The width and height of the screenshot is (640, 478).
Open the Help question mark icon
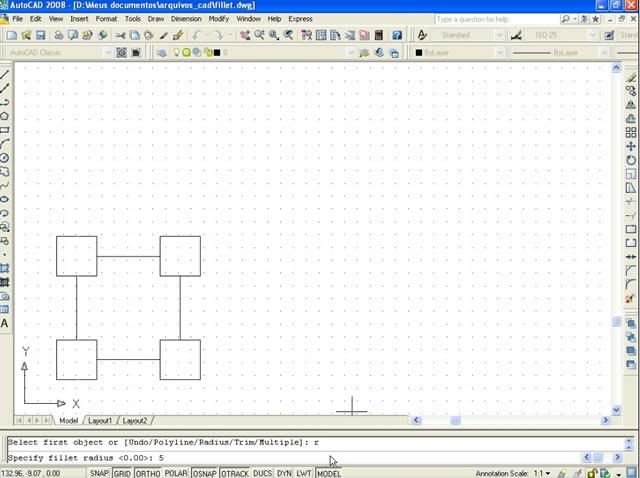click(397, 35)
